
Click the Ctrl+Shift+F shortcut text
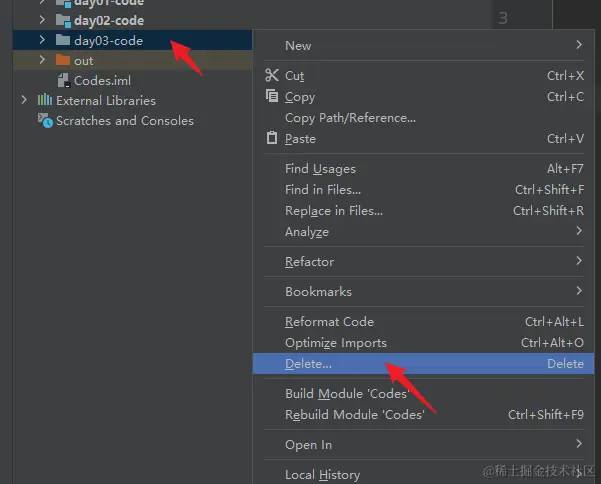(550, 189)
